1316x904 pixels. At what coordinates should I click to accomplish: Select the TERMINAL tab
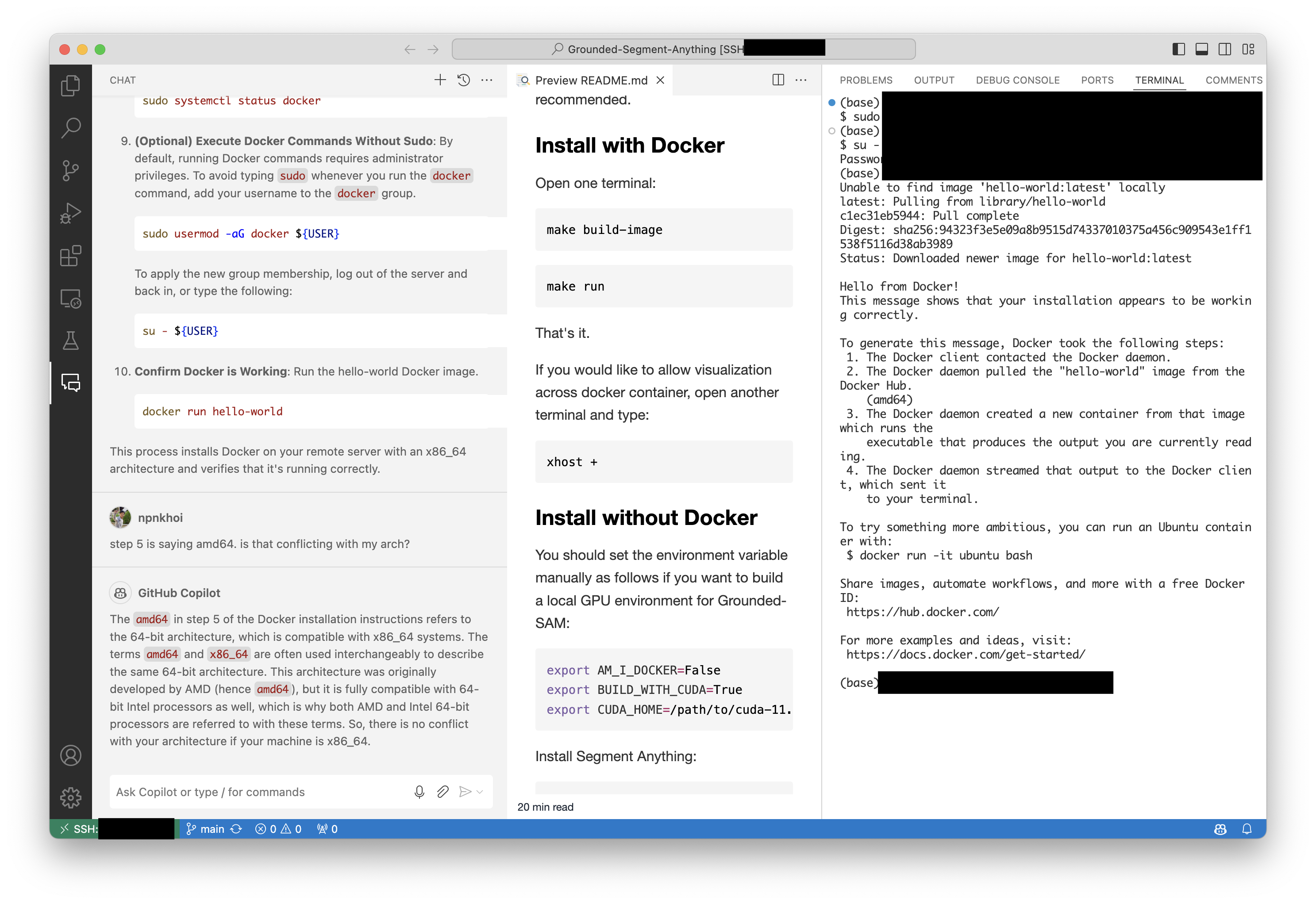point(1159,80)
